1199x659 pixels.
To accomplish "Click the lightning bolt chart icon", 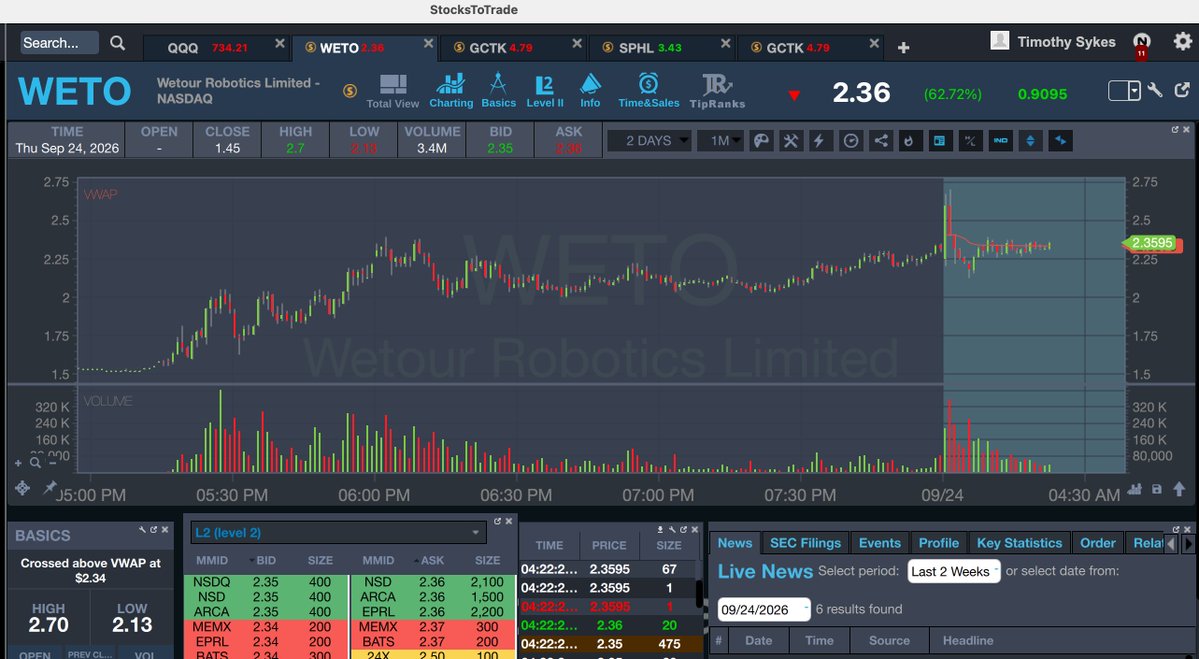I will pos(820,141).
